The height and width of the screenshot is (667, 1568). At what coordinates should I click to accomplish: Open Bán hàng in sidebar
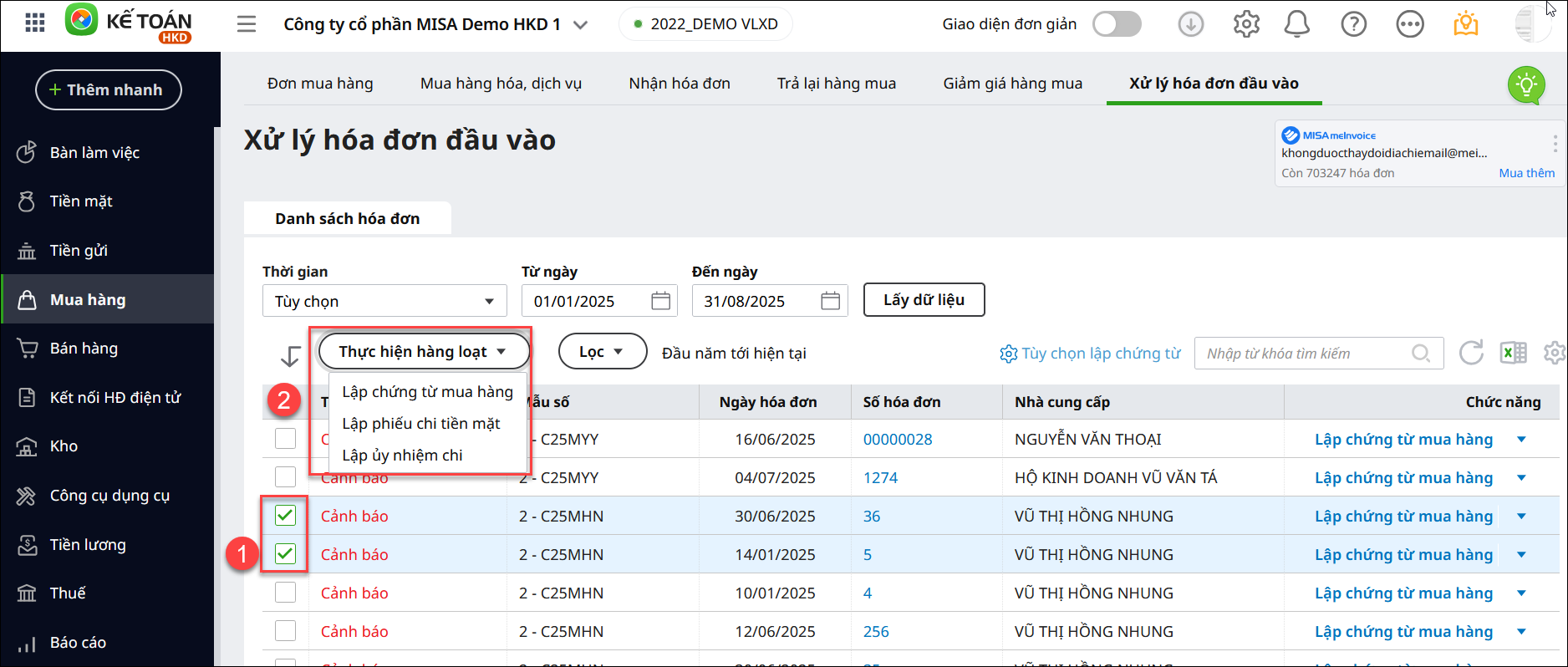click(x=107, y=349)
